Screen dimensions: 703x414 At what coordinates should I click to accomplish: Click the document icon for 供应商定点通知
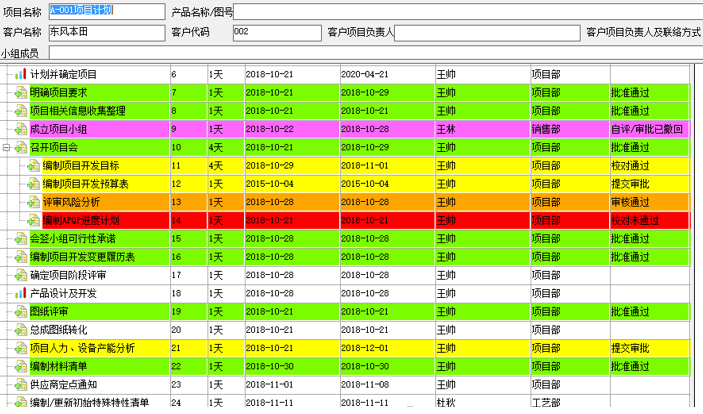[21, 384]
